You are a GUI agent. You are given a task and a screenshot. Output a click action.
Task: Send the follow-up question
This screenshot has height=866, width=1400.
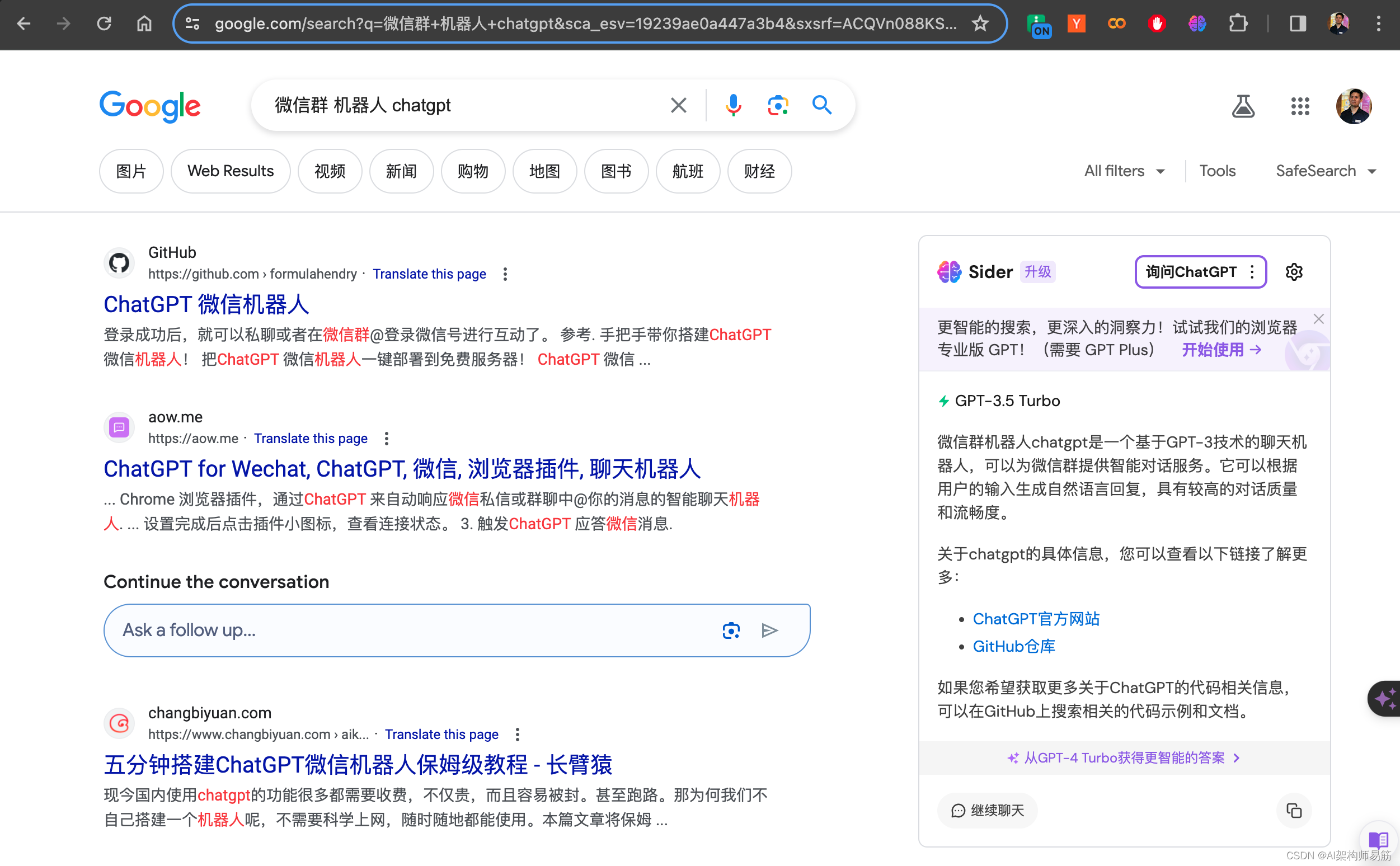[769, 630]
